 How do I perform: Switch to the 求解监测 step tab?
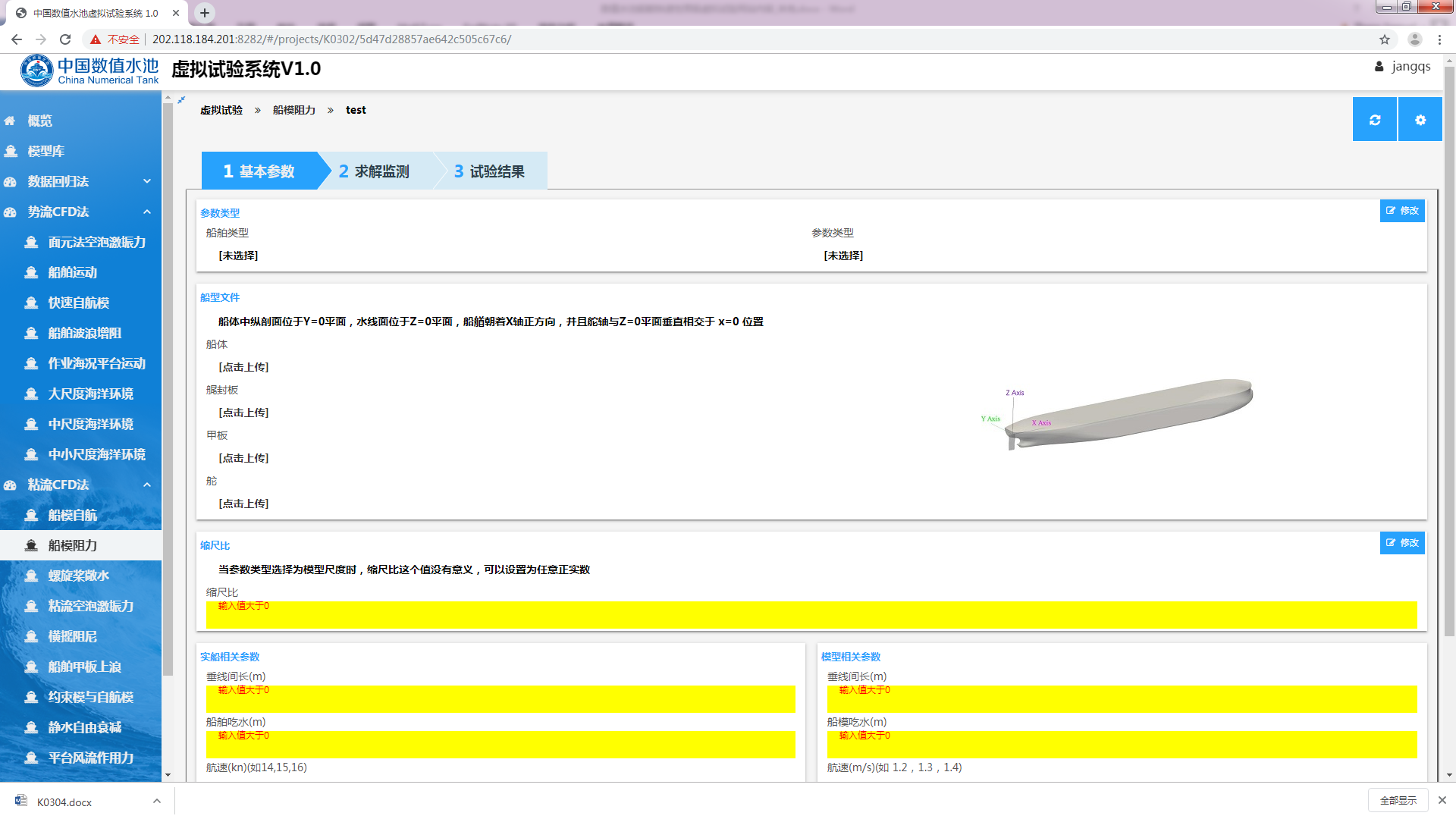[x=375, y=171]
